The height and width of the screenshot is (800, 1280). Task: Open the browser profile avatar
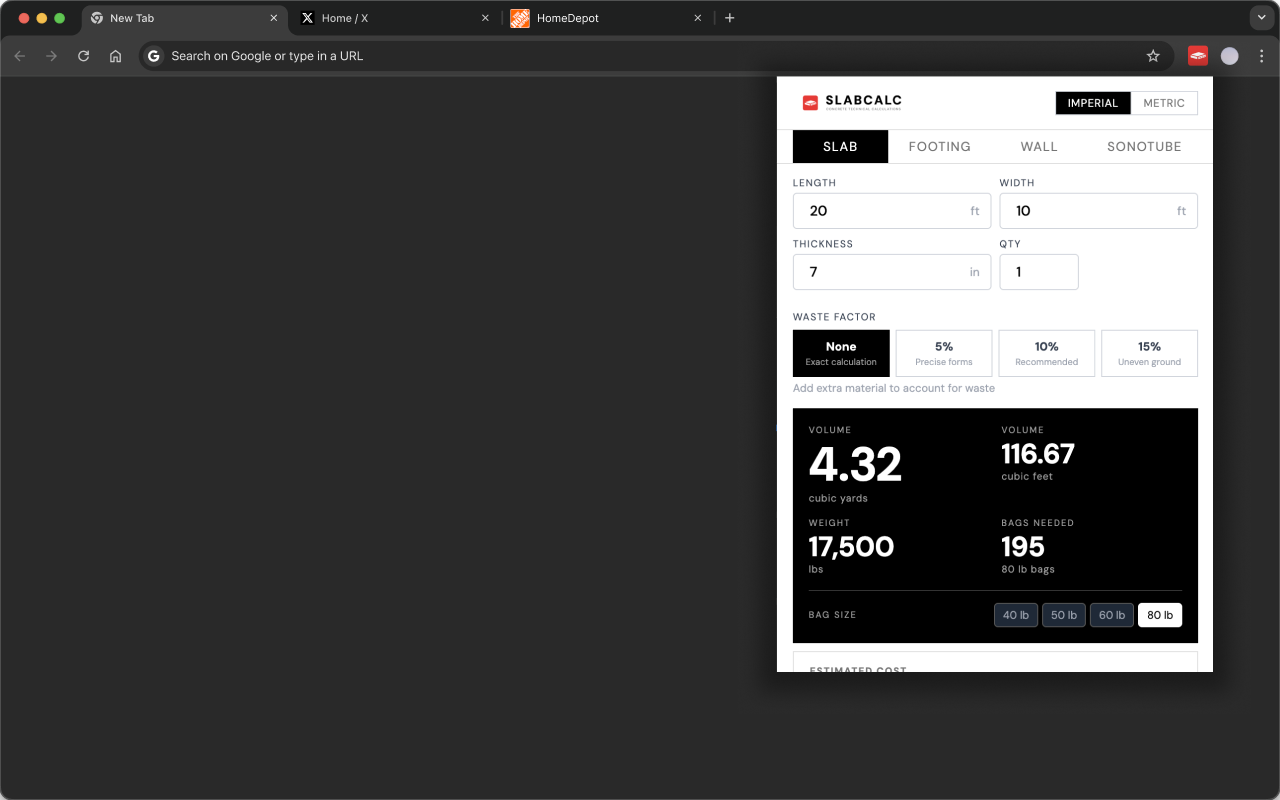[x=1229, y=56]
